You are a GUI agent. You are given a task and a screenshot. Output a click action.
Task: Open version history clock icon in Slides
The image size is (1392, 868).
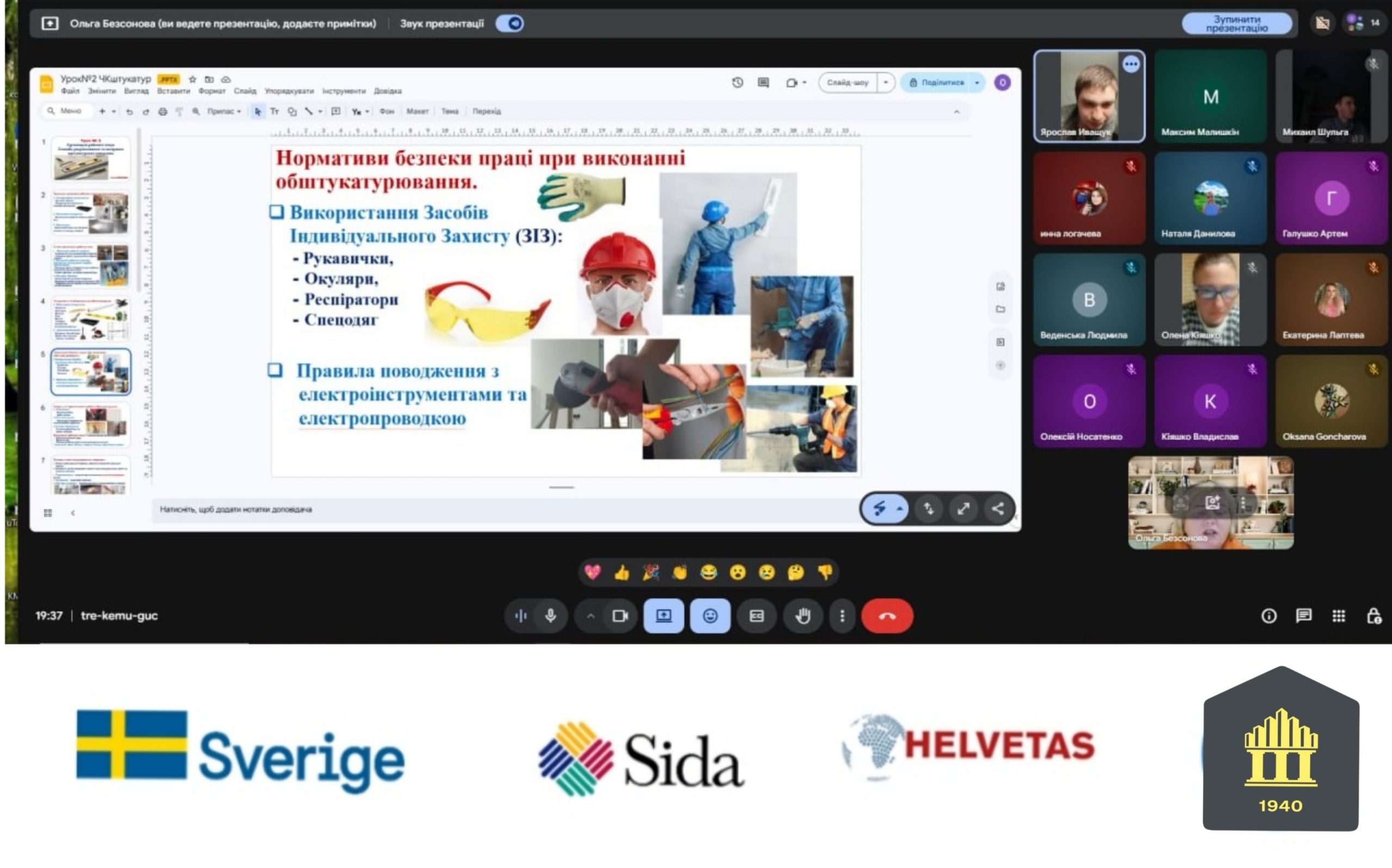tap(737, 83)
